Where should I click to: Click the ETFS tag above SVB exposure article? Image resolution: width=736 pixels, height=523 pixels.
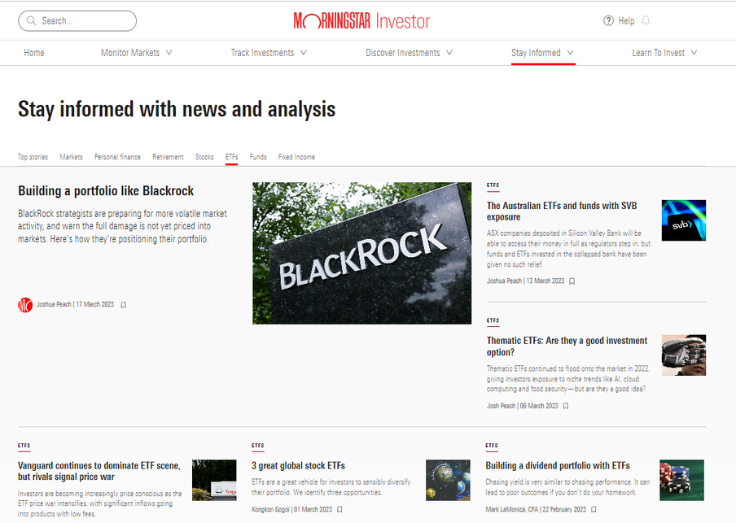coord(493,186)
